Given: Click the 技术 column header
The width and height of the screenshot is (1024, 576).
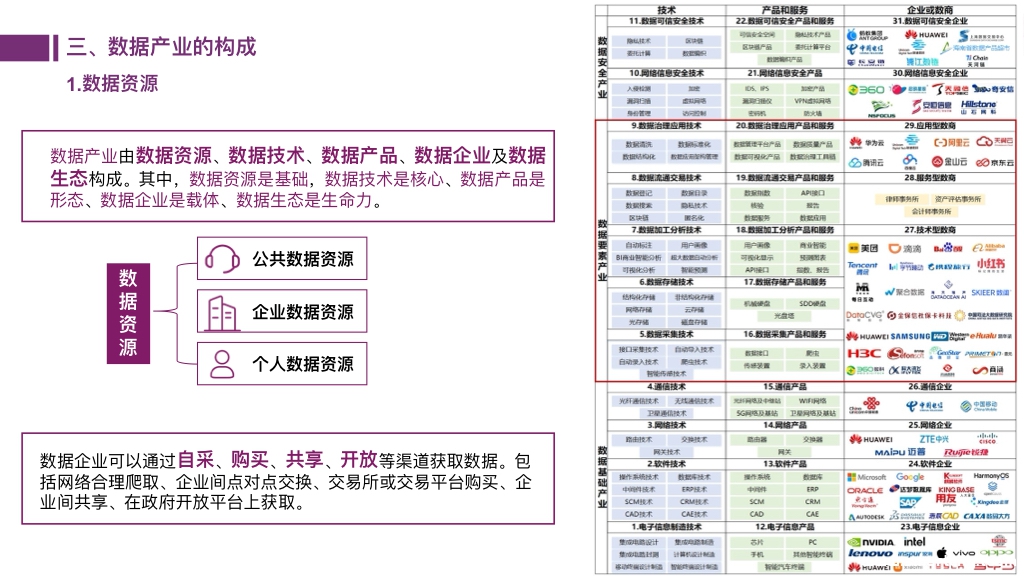Looking at the screenshot, I should point(666,10).
